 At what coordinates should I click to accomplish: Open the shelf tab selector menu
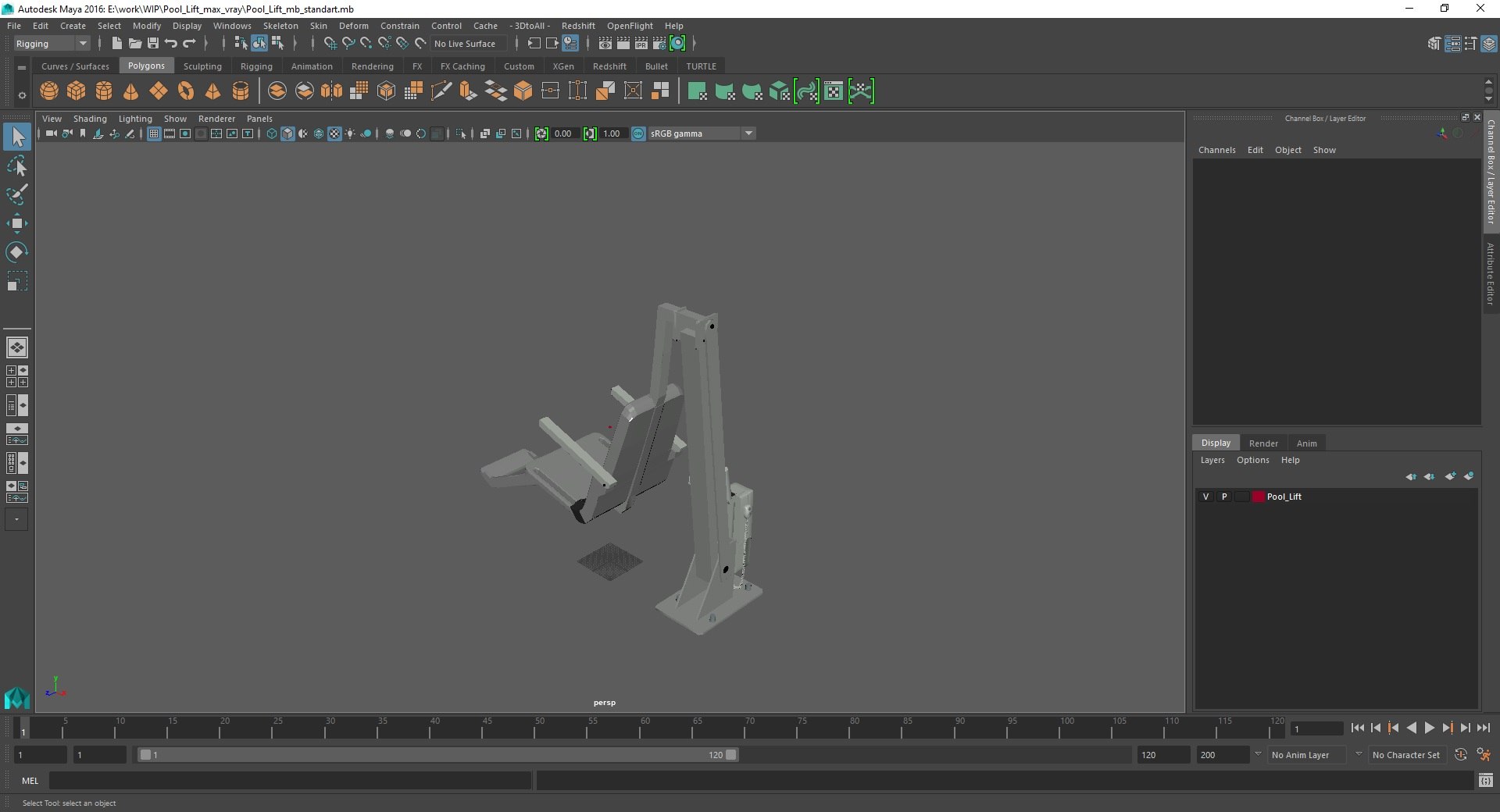click(22, 68)
